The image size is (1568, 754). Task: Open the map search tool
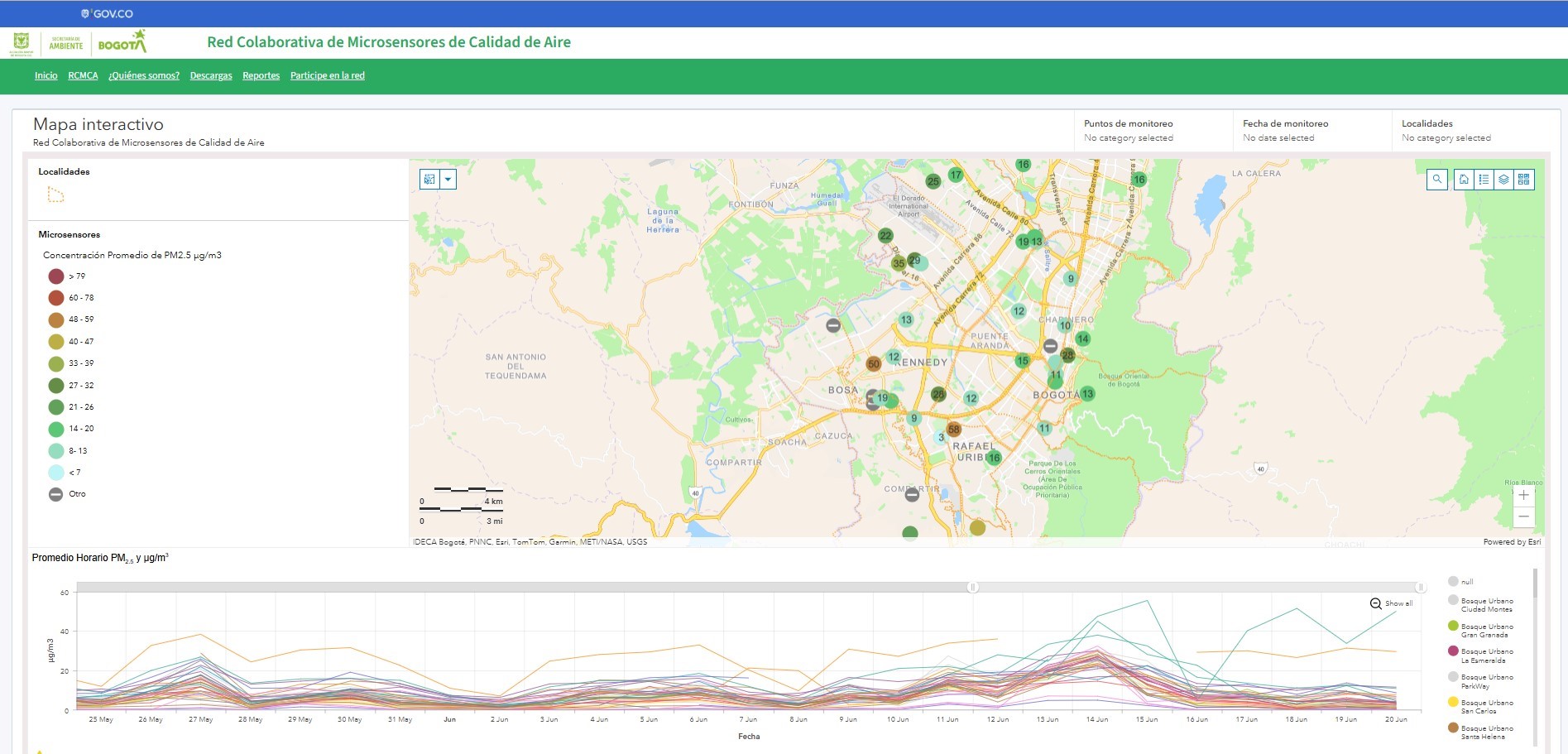tap(1437, 180)
